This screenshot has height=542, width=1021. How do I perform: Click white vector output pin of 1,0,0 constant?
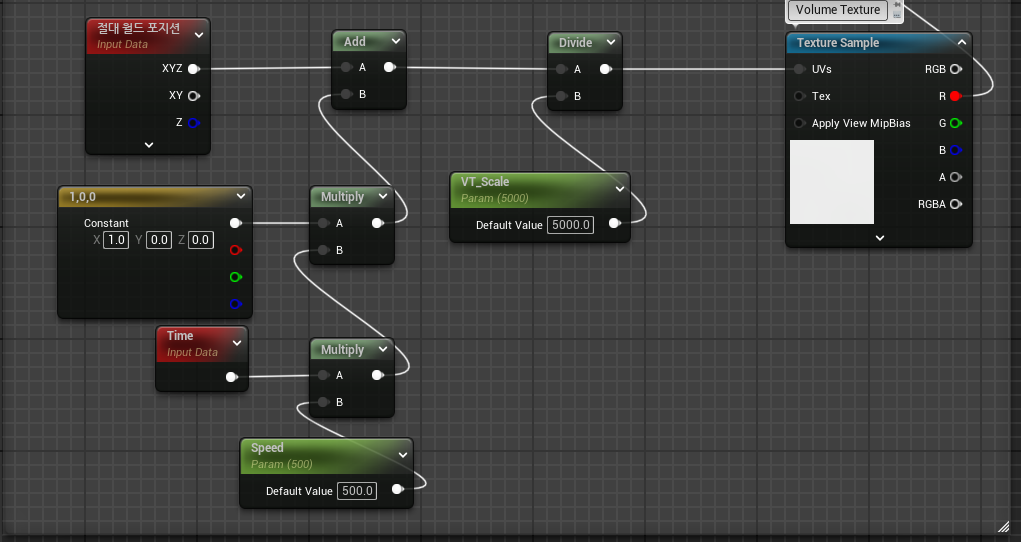236,223
